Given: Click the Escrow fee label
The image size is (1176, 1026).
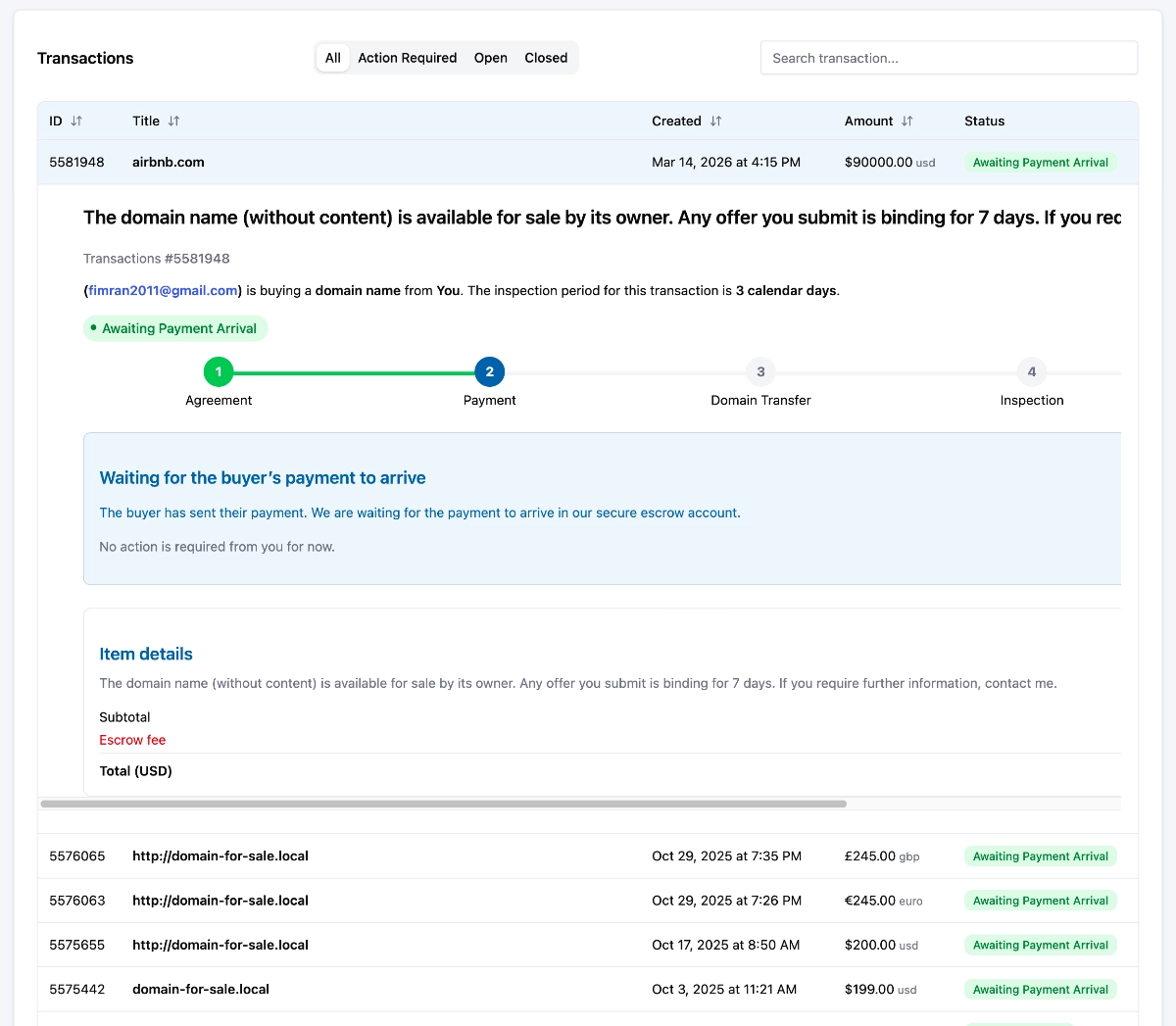Looking at the screenshot, I should tap(132, 740).
